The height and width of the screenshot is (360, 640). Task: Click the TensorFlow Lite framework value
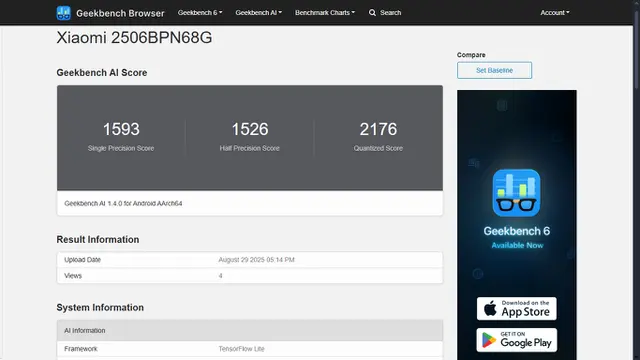tap(241, 349)
